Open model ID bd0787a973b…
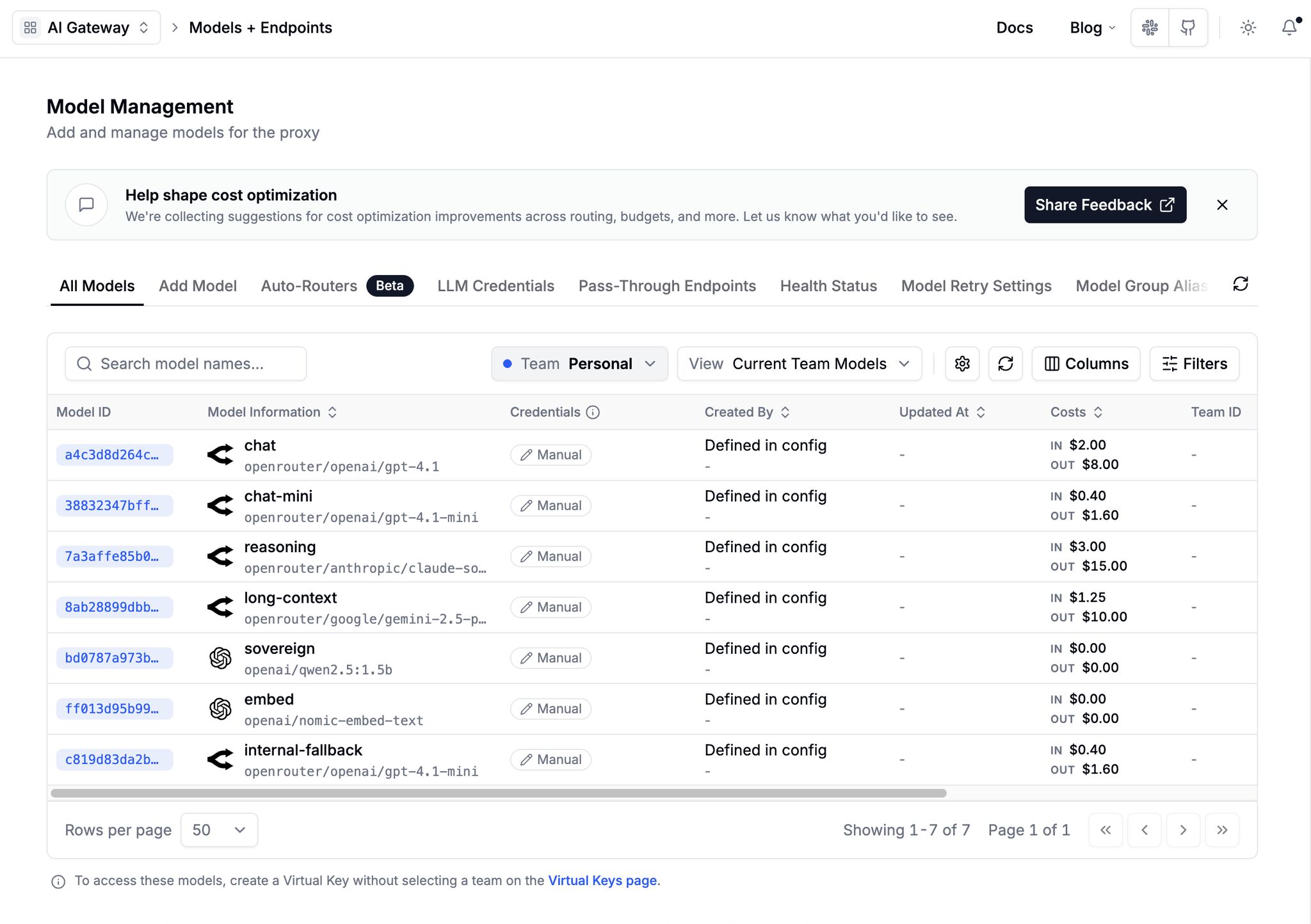 click(115, 658)
